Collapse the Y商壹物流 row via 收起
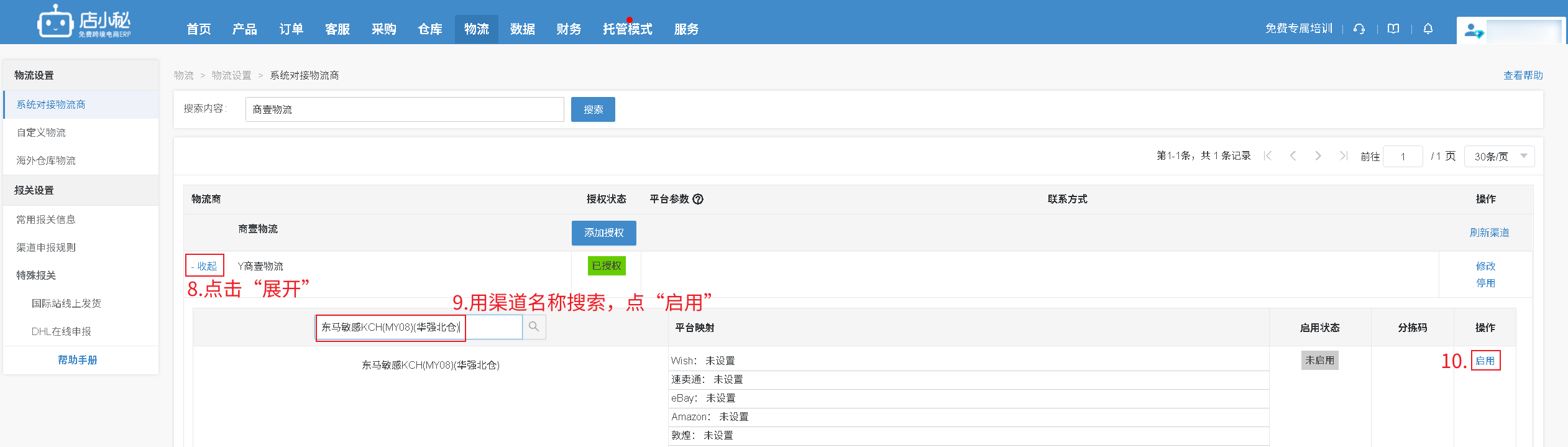The width and height of the screenshot is (1568, 447). [204, 266]
